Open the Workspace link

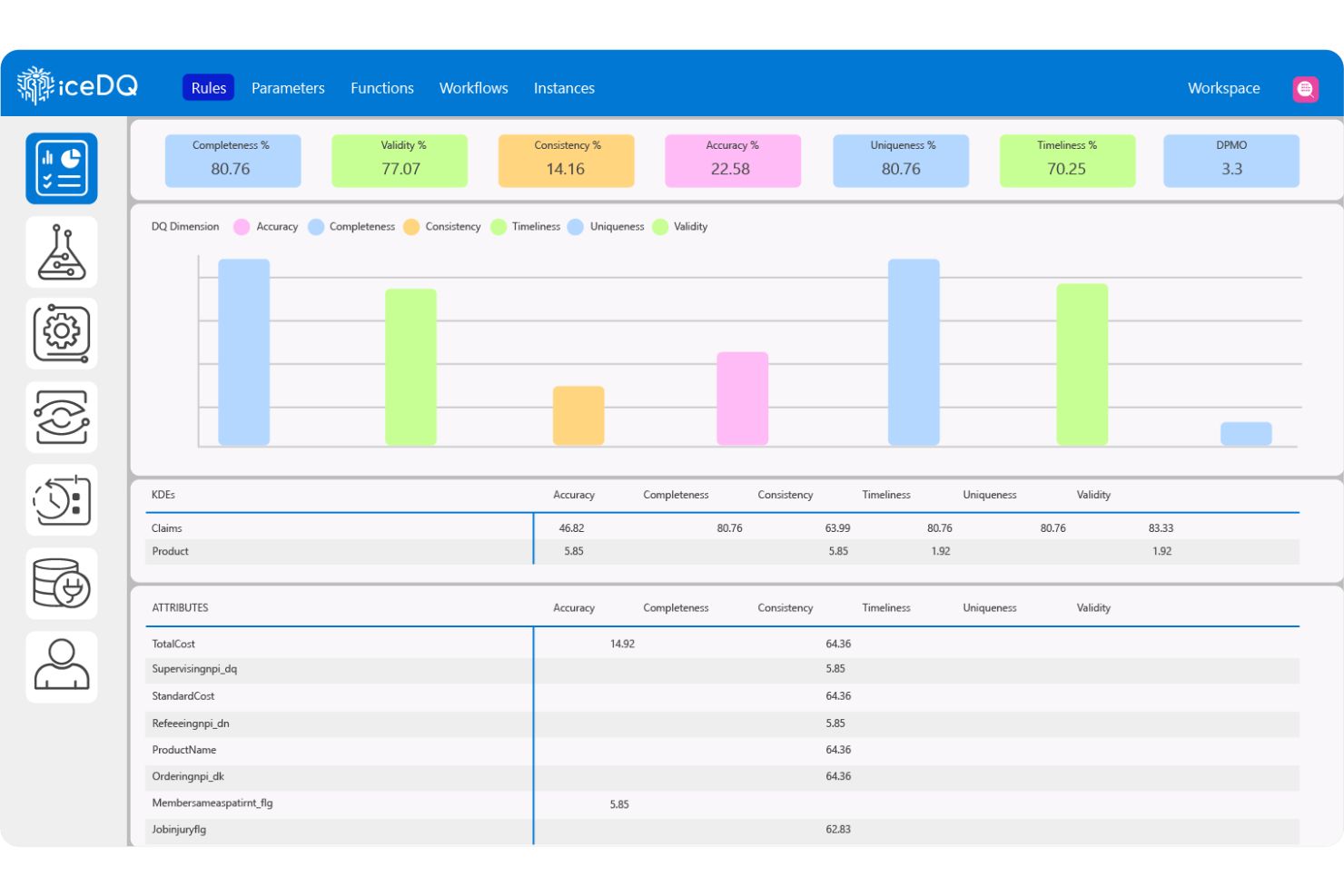click(1223, 88)
